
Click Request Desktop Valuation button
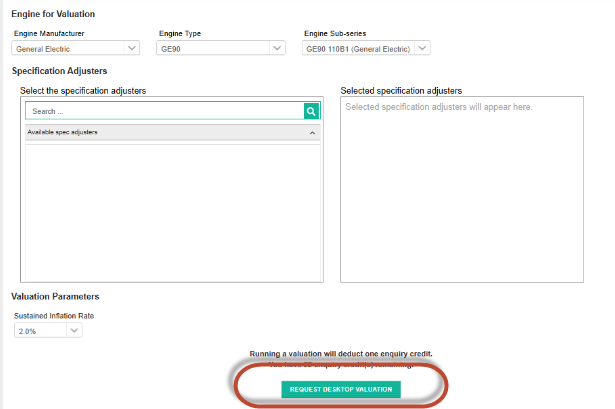(340, 389)
